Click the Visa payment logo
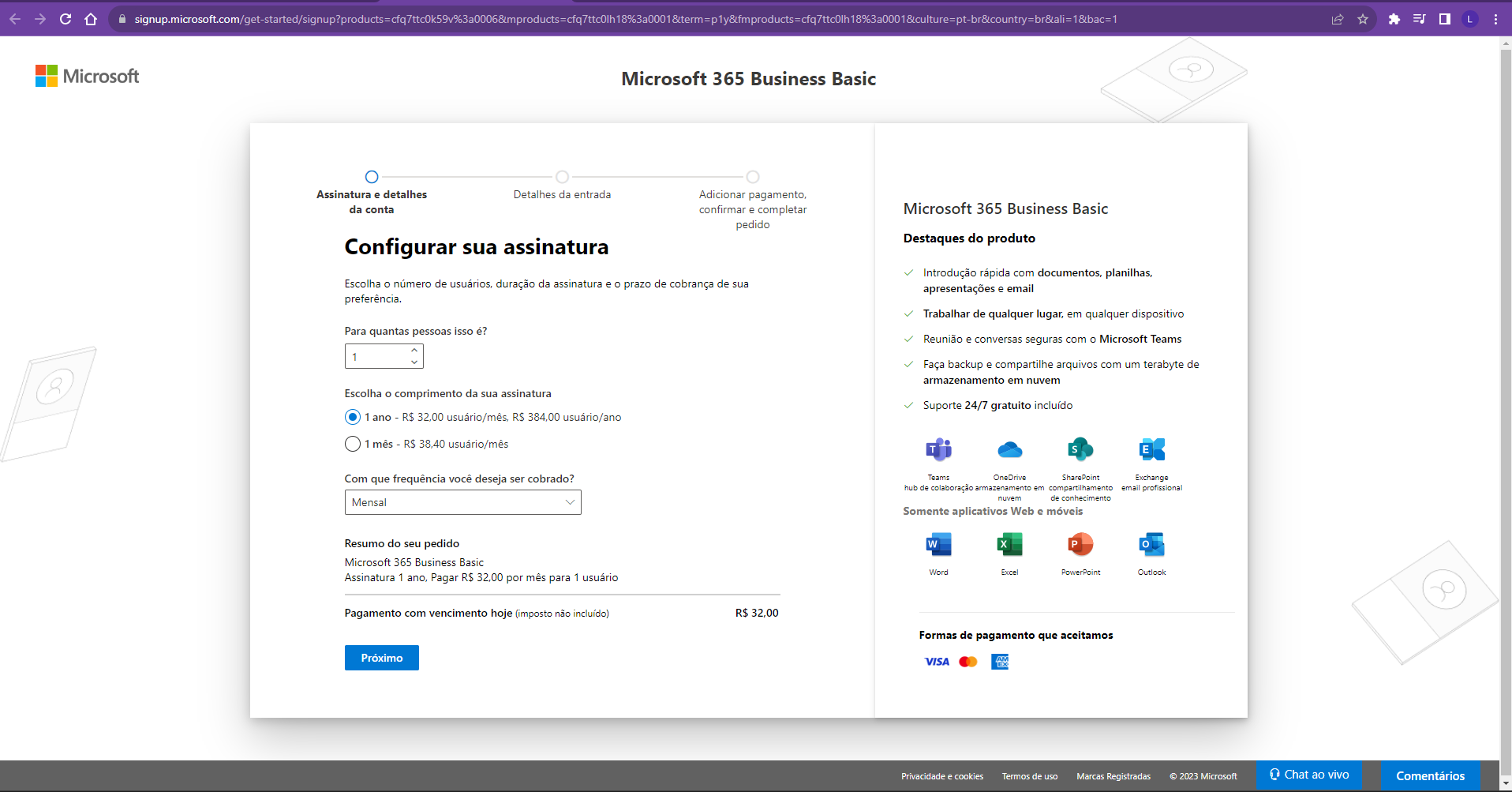 tap(937, 662)
